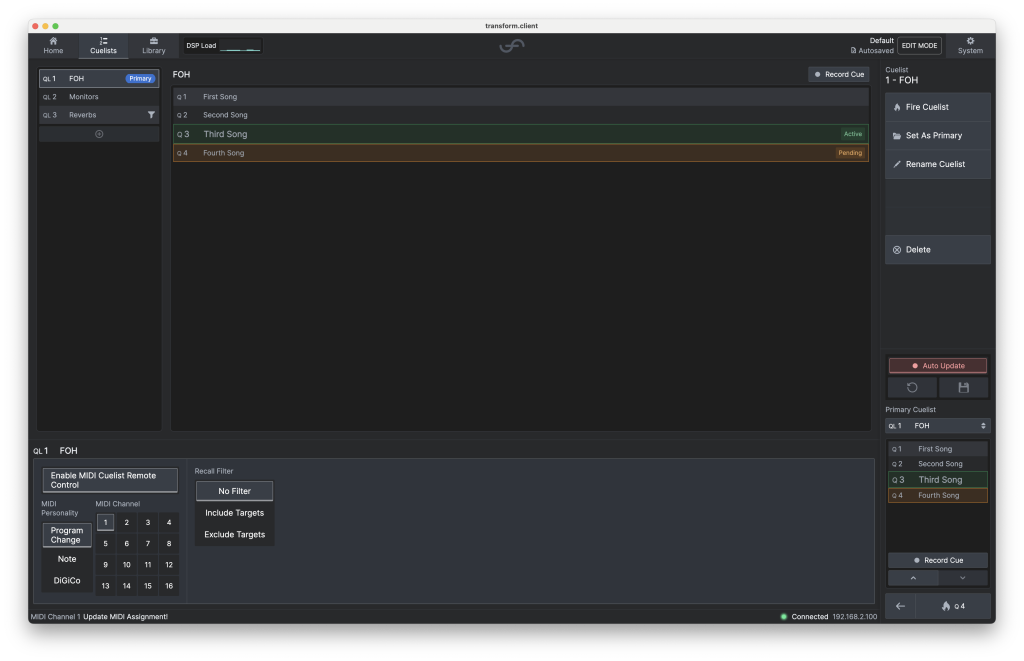
Task: Select DiGiCo MIDI personality
Action: click(67, 581)
